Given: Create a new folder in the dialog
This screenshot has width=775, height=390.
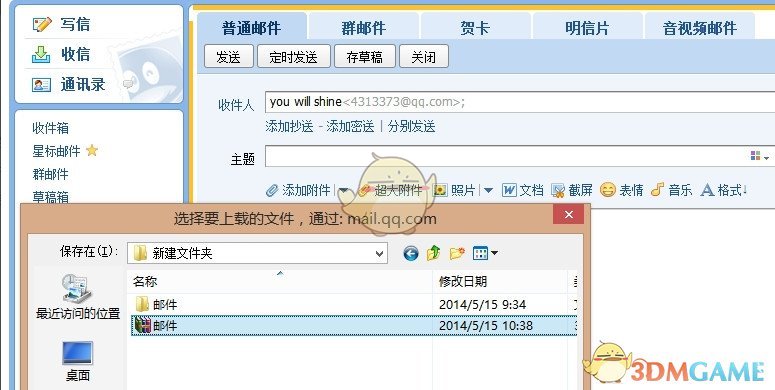Looking at the screenshot, I should point(457,253).
